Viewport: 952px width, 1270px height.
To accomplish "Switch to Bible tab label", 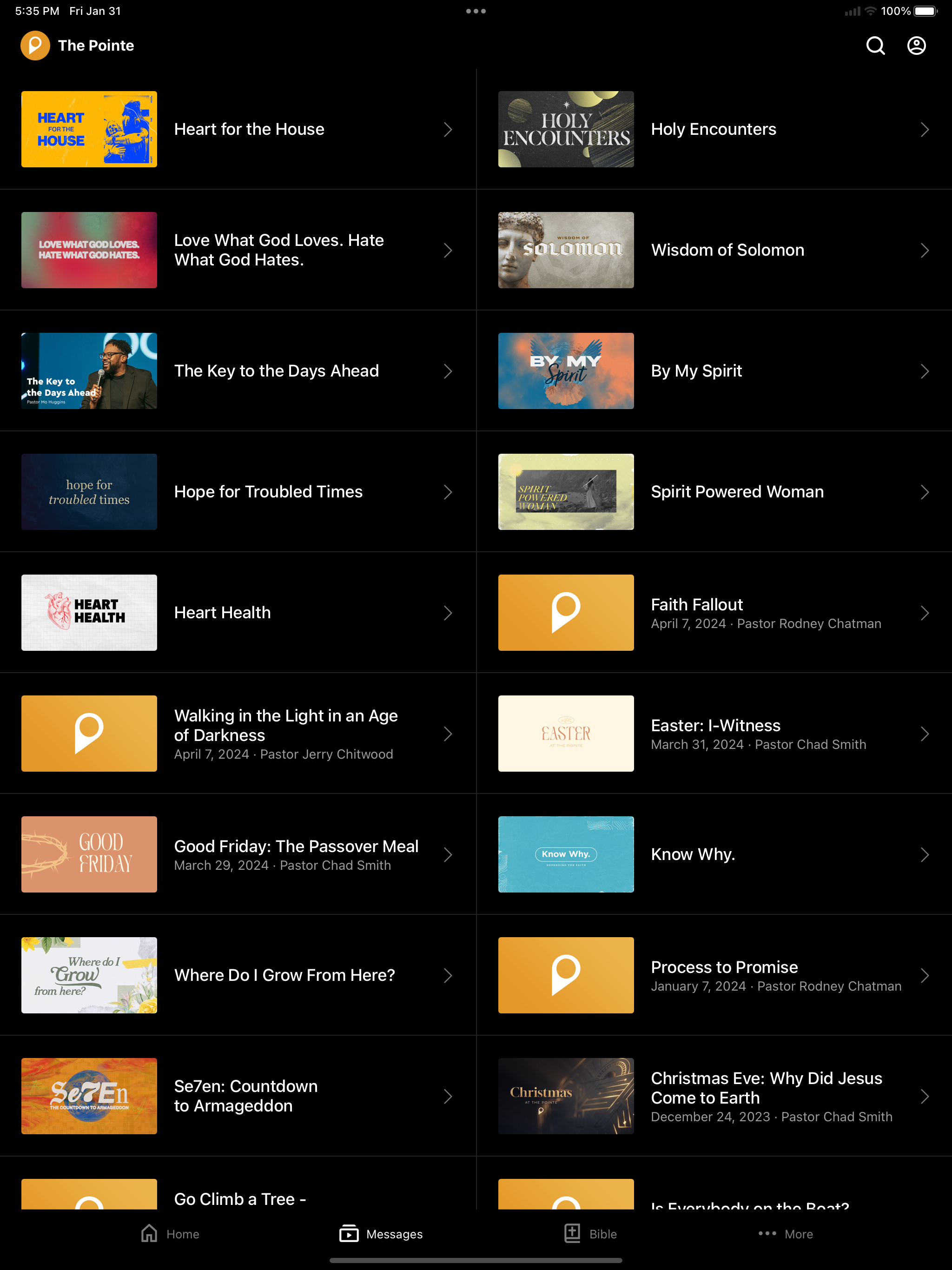I will coord(603,1234).
